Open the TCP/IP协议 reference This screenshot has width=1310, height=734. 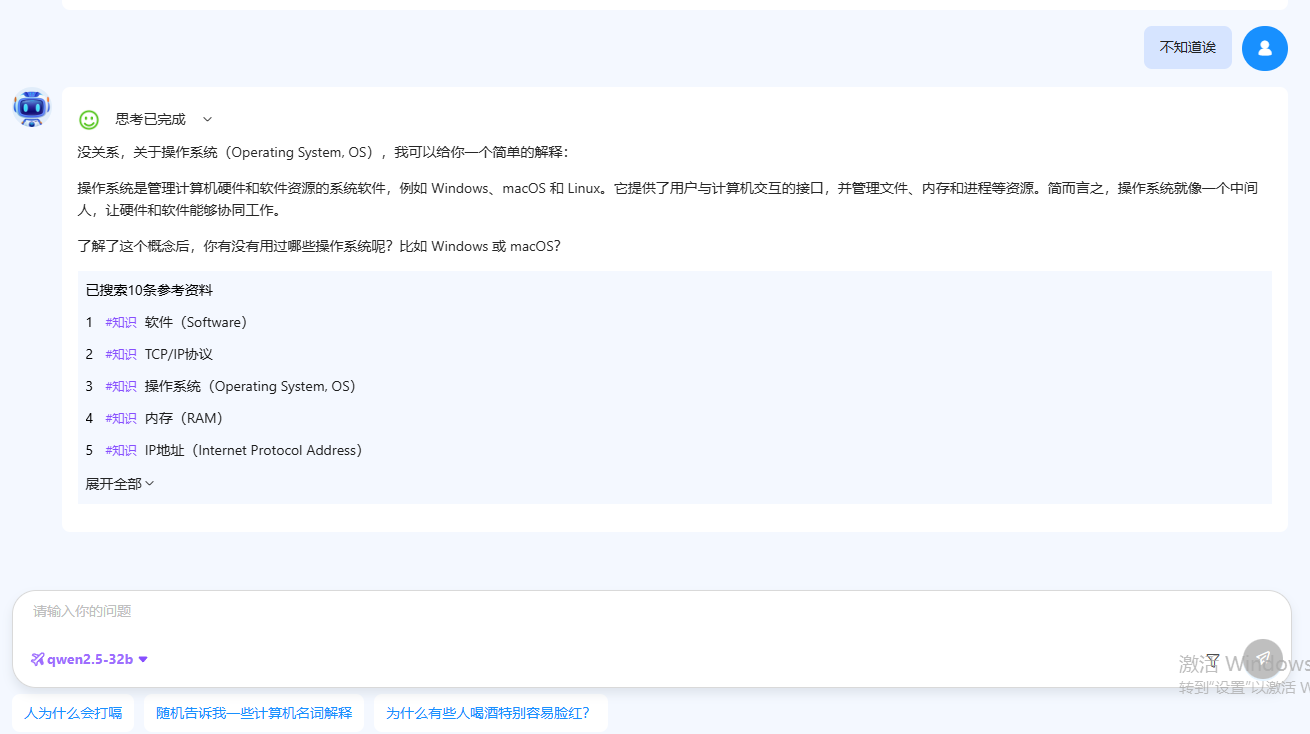[x=179, y=354]
